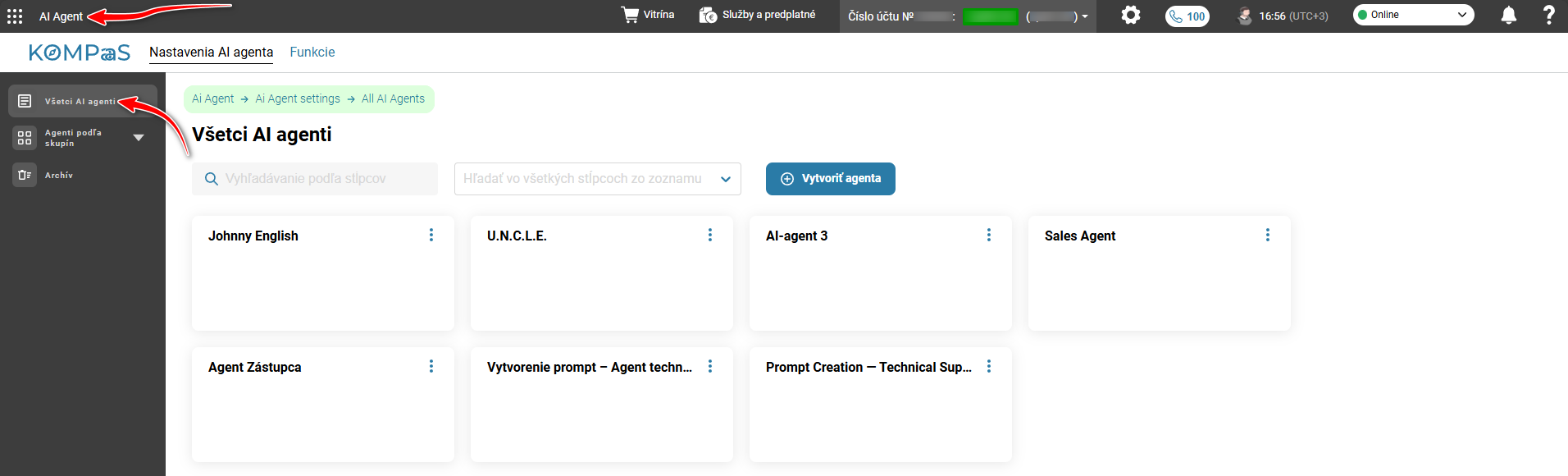This screenshot has width=1568, height=476.
Task: Click the KOMPaS logo
Action: point(80,53)
